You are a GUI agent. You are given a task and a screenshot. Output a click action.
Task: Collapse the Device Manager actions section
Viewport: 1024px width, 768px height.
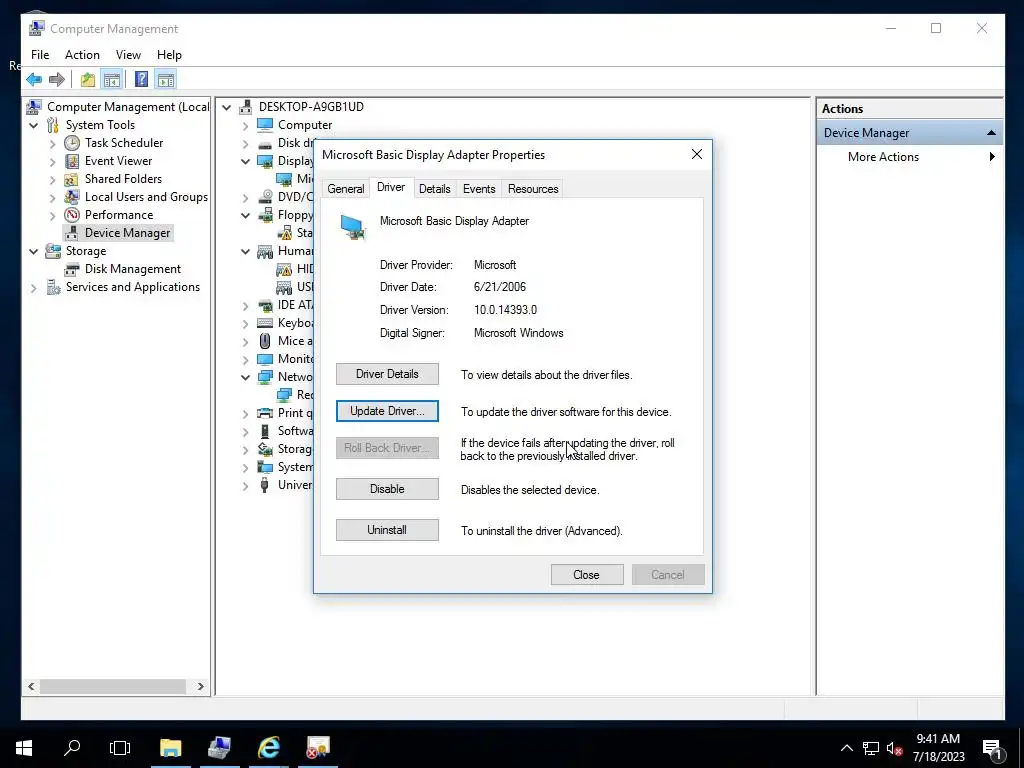tap(991, 133)
